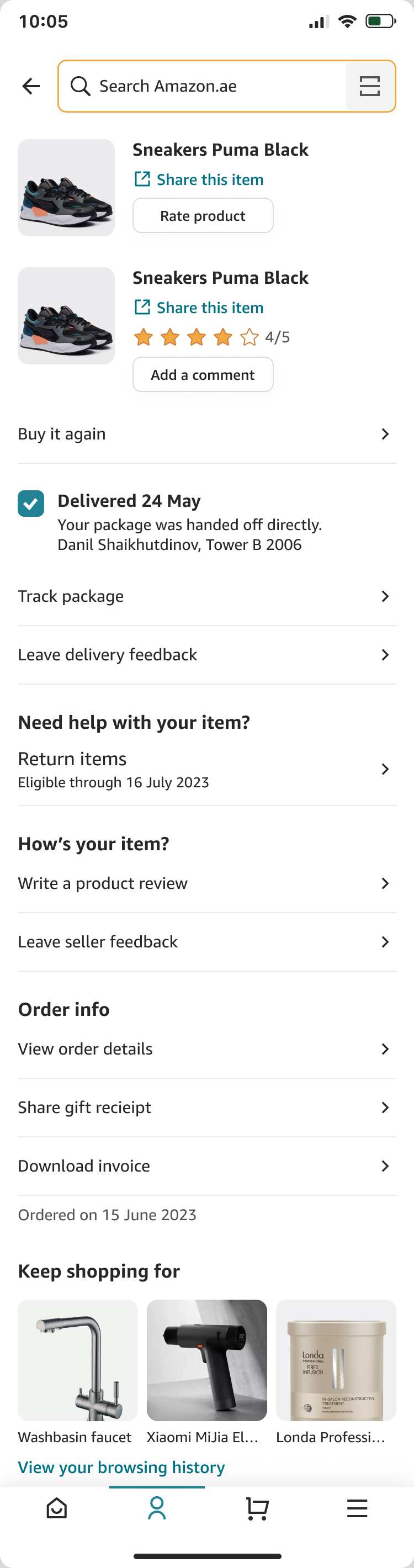Image resolution: width=414 pixels, height=1568 pixels.
Task: Tap the barcode scanner icon in search bar
Action: [369, 87]
